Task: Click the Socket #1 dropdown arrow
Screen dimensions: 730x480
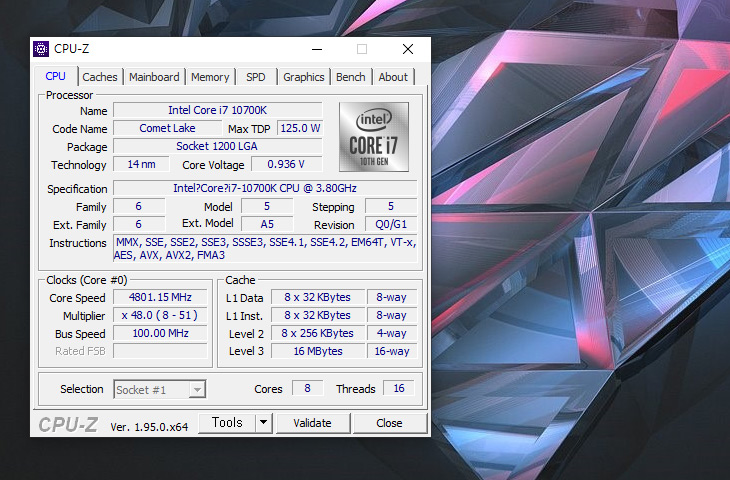Action: (x=197, y=390)
